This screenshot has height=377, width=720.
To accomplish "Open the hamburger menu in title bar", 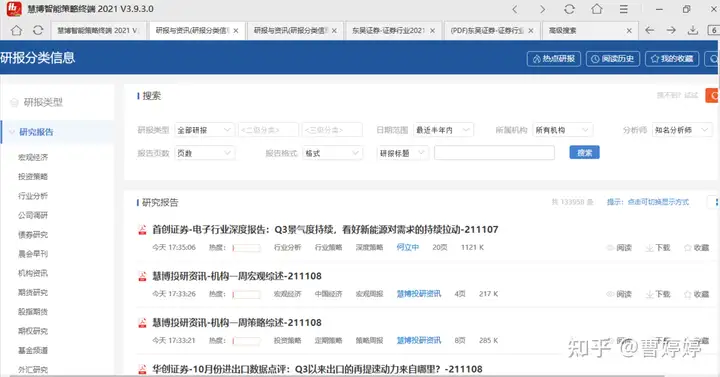I will click(x=624, y=9).
